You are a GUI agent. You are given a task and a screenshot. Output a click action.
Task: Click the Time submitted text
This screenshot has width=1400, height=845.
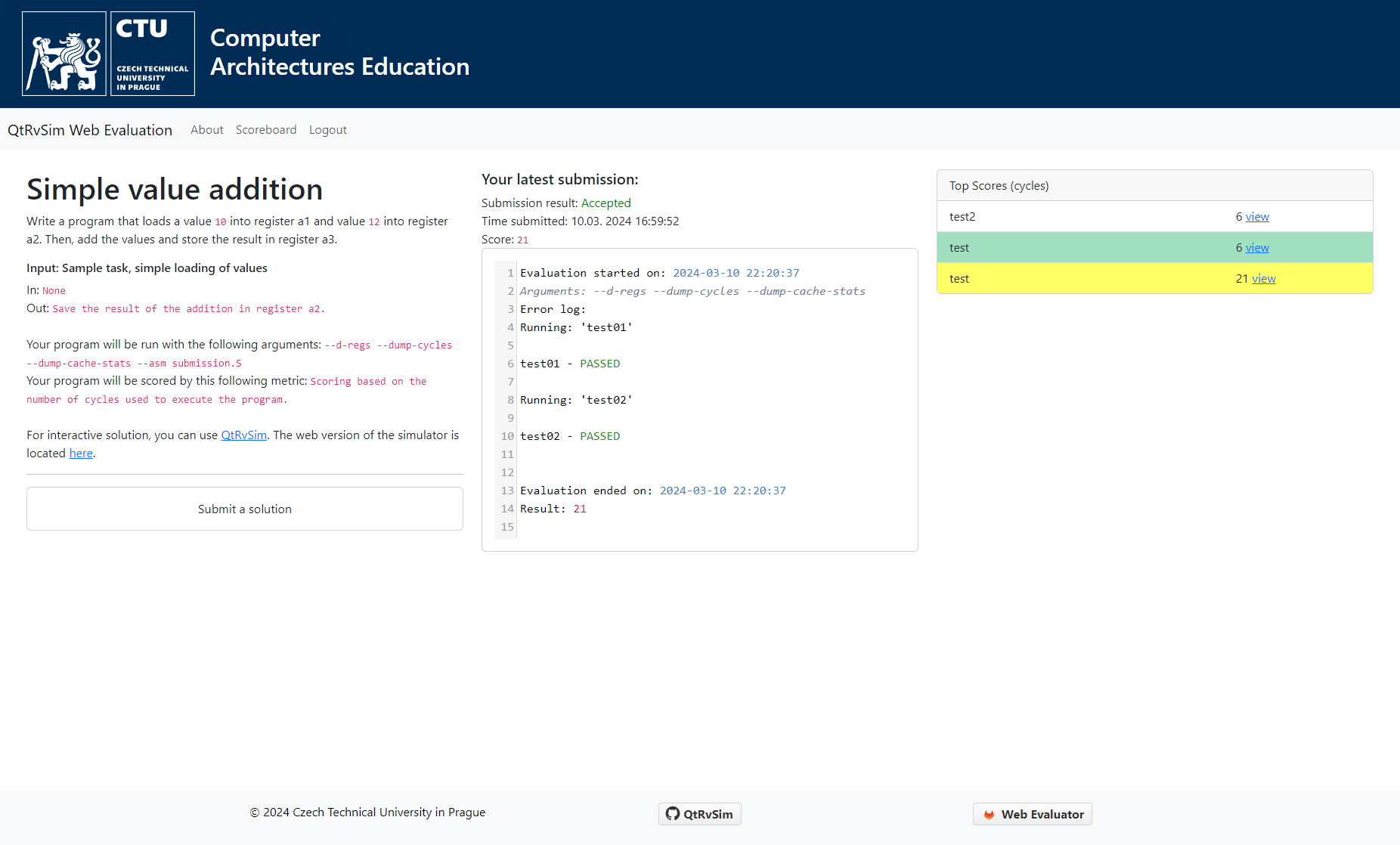[x=581, y=221]
